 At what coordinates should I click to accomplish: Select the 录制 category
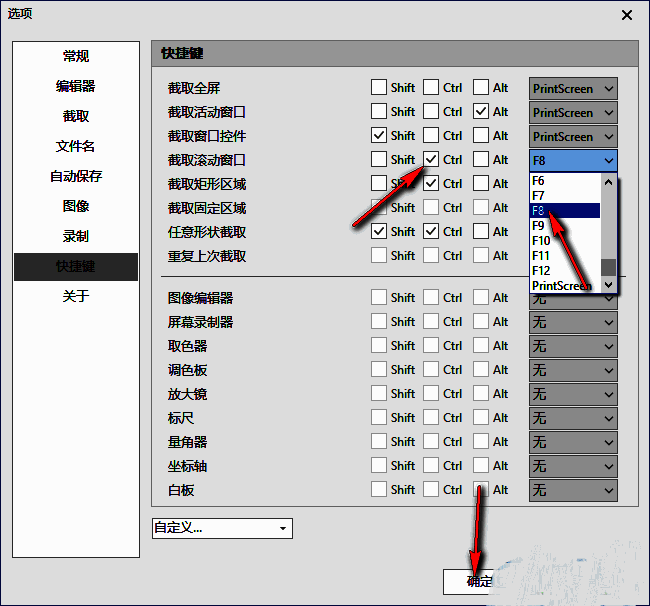(76, 236)
